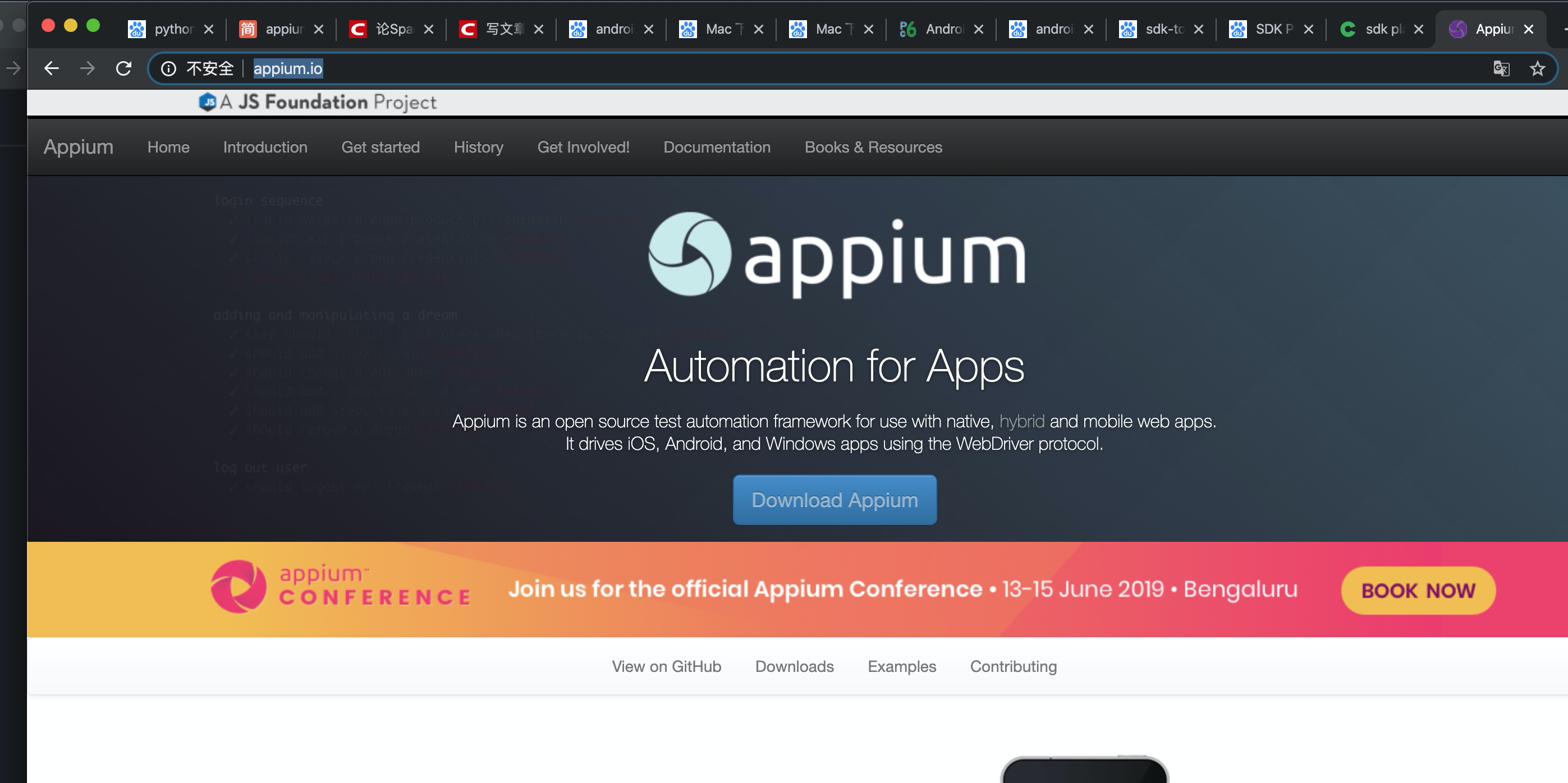Open the Examples link
The width and height of the screenshot is (1568, 783).
pyautogui.click(x=902, y=666)
